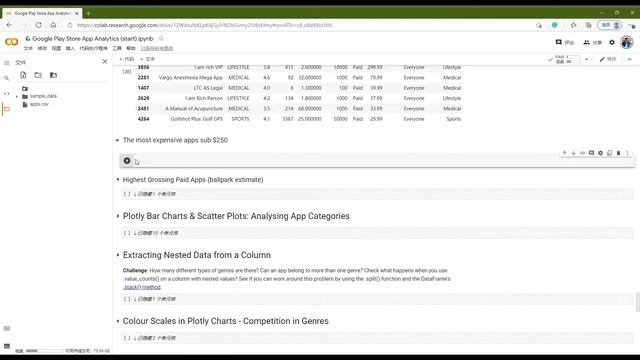Expand Colour Scales in Plotly Charts section

click(118, 321)
